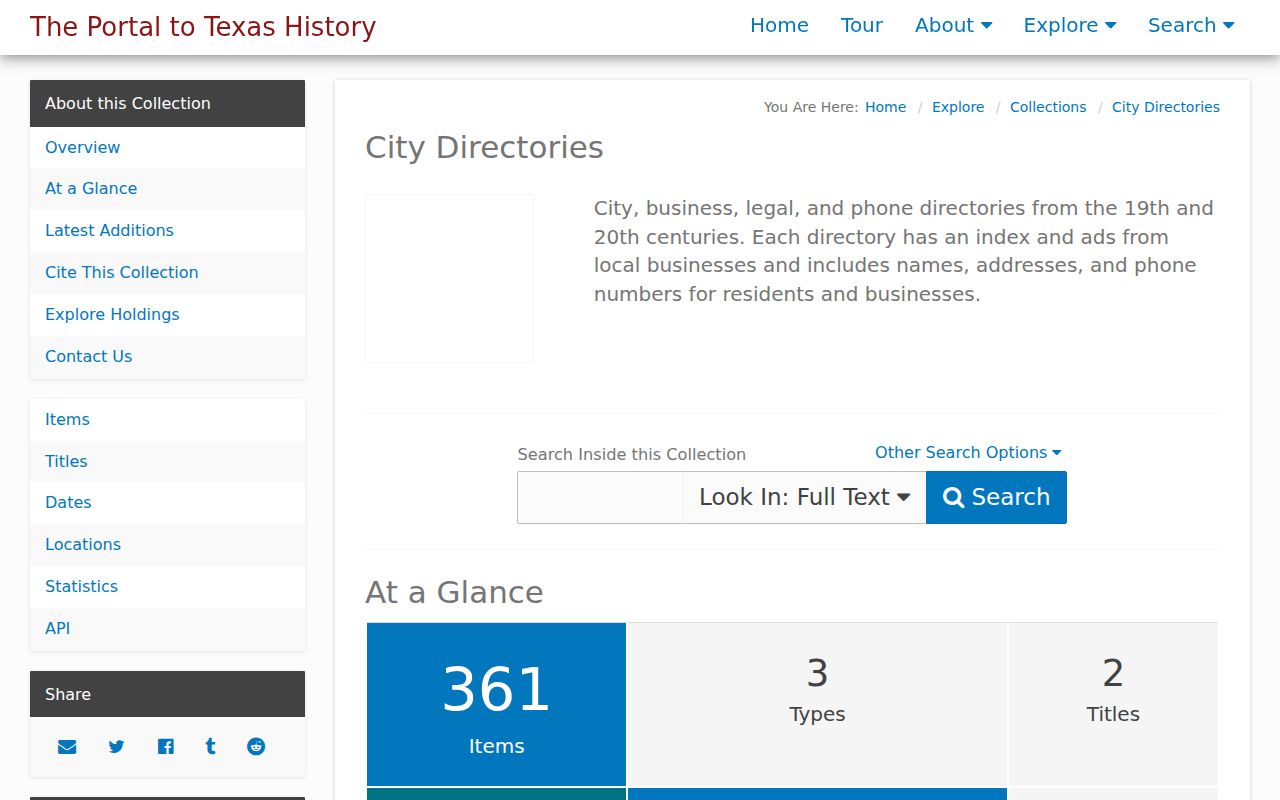Click the blue Search button
The image size is (1280, 800).
pos(996,497)
